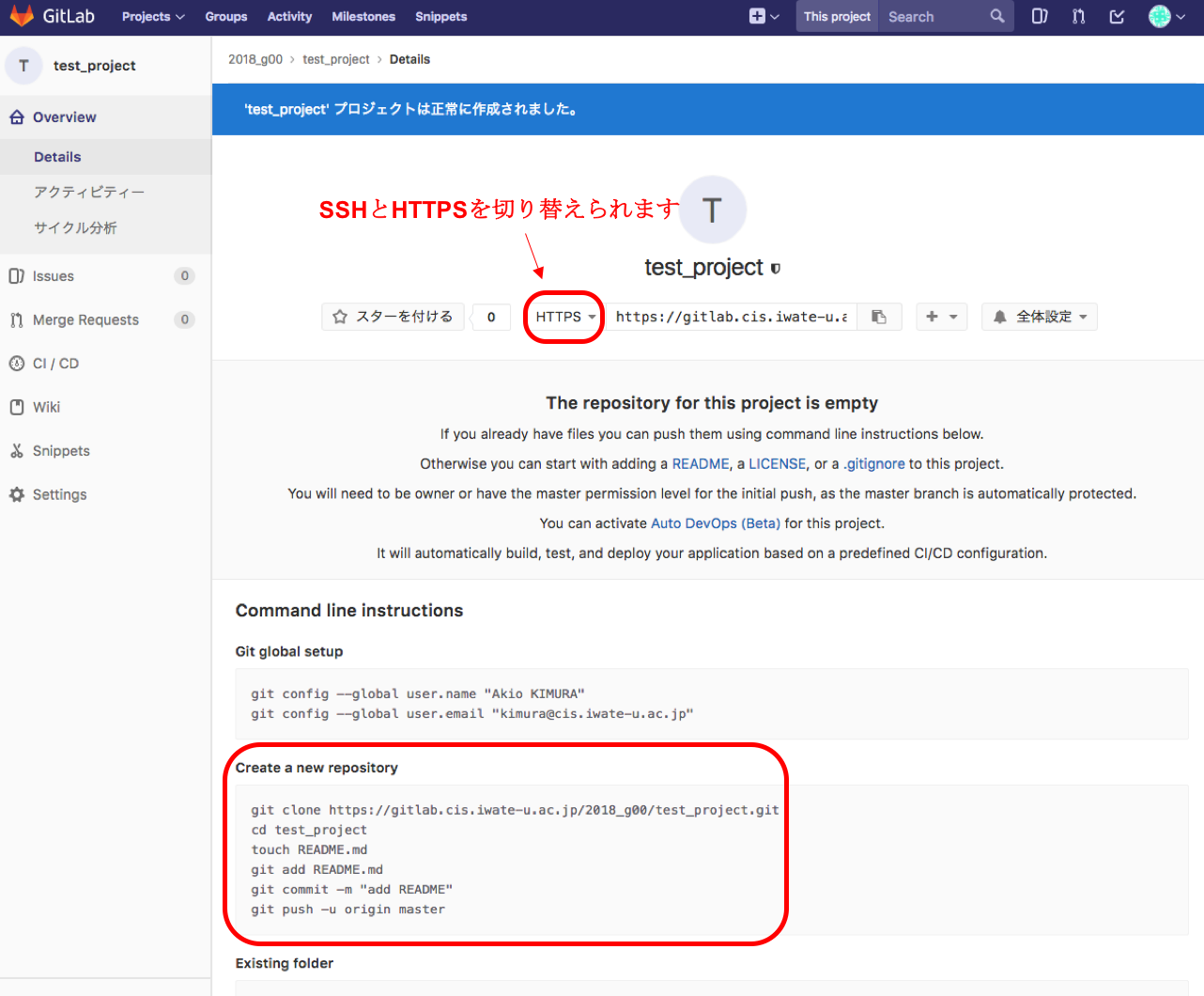This screenshot has width=1204, height=996.
Task: Switch protocol via HTTPS dropdown
Action: point(565,317)
